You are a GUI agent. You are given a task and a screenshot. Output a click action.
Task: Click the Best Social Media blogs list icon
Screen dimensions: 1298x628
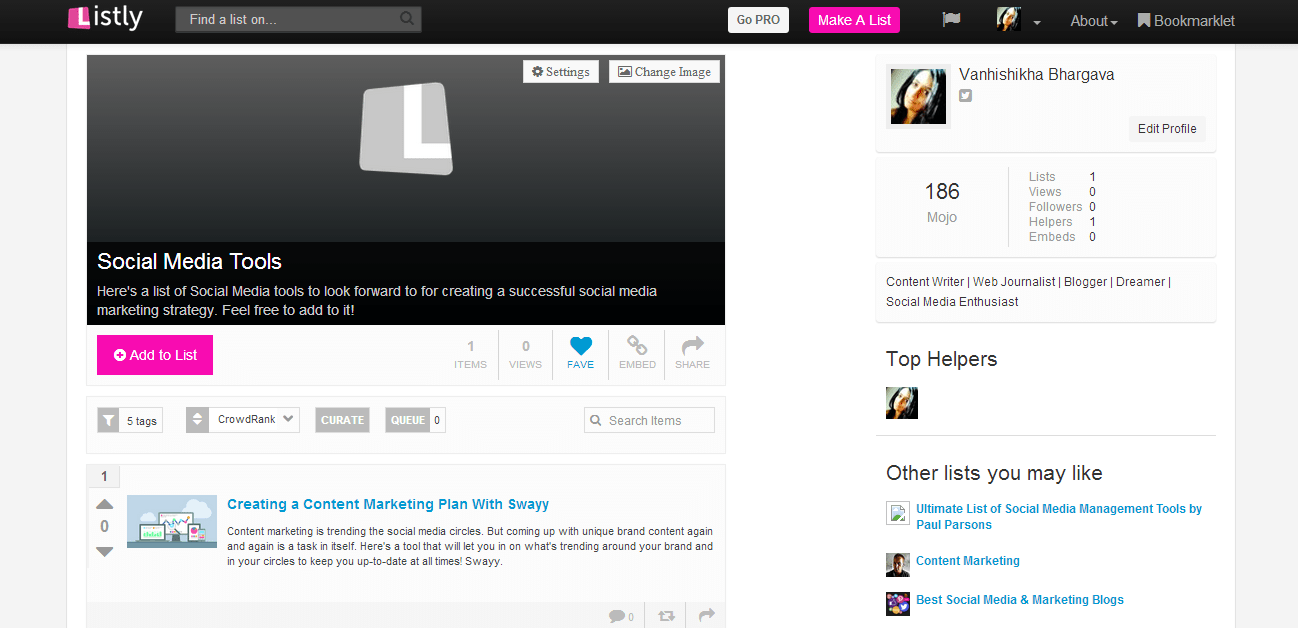click(898, 604)
